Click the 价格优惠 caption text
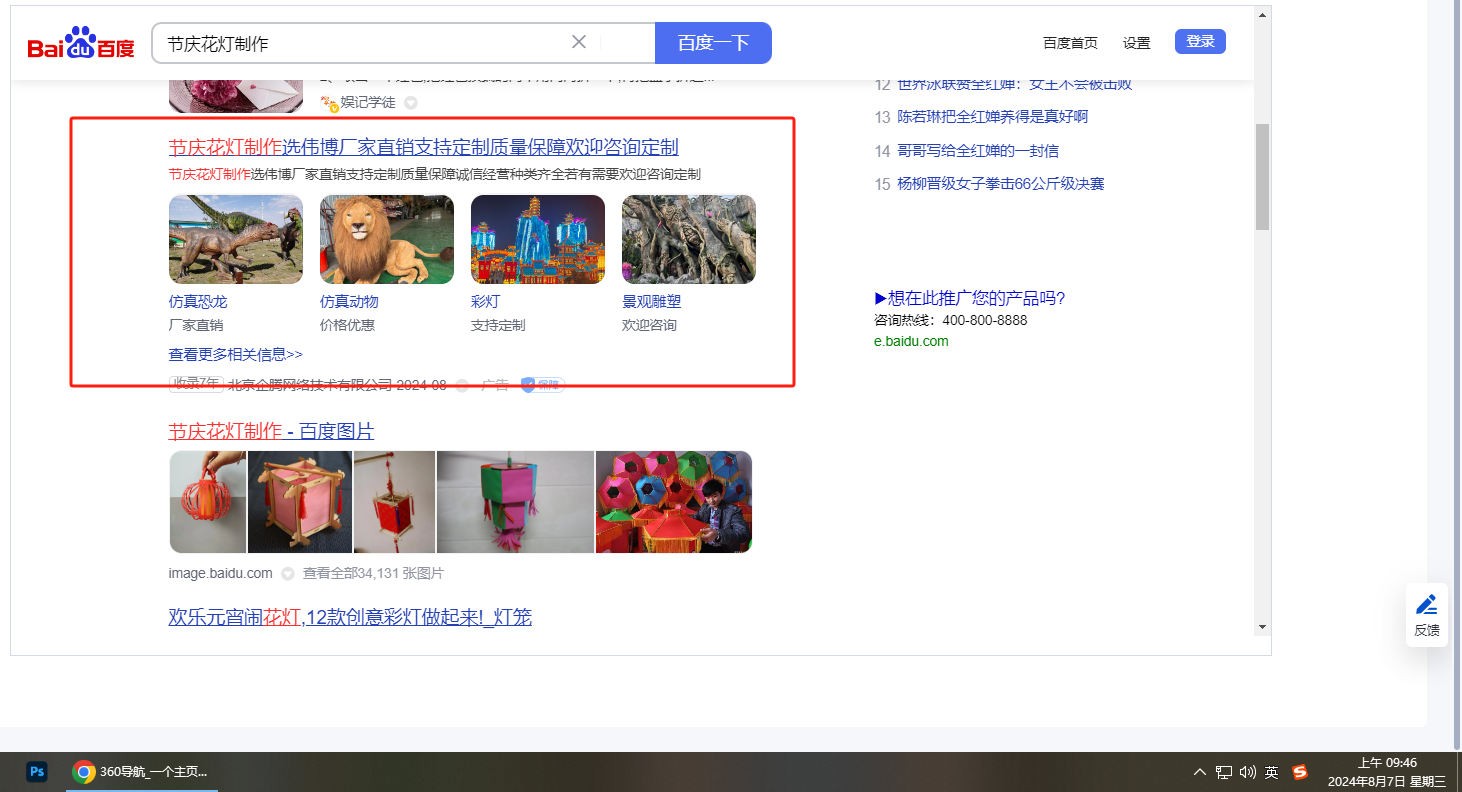 tap(347, 325)
